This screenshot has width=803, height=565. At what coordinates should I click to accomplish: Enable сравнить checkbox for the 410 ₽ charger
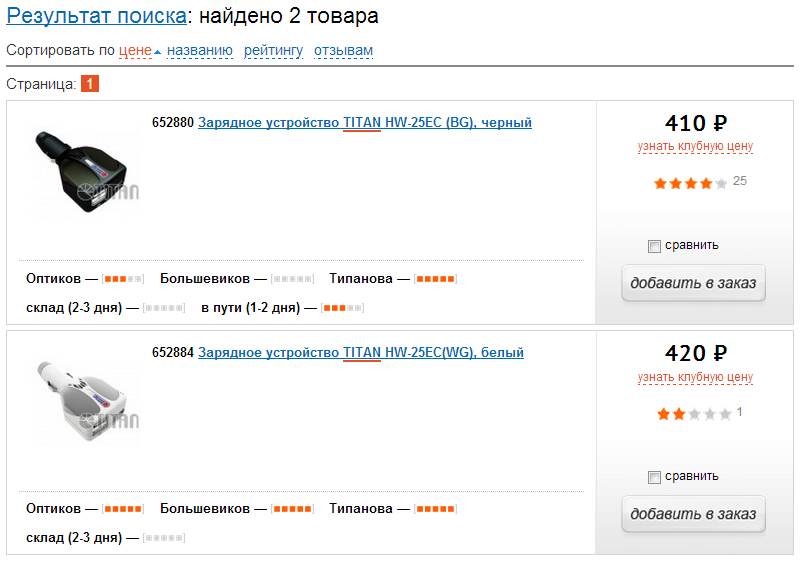tap(654, 246)
